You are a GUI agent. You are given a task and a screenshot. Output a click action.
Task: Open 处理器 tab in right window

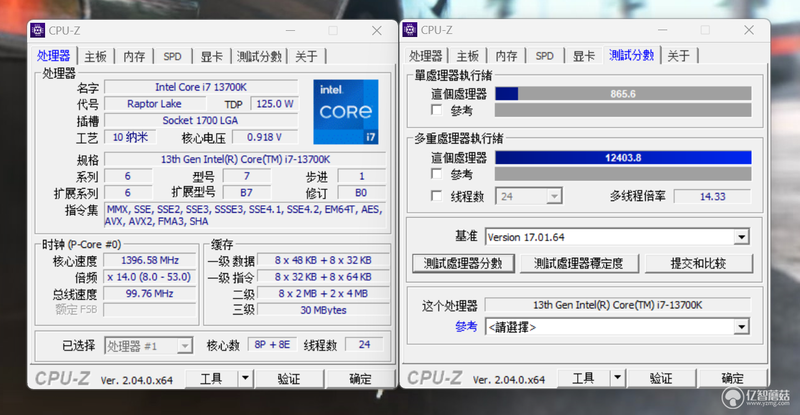tap(426, 56)
